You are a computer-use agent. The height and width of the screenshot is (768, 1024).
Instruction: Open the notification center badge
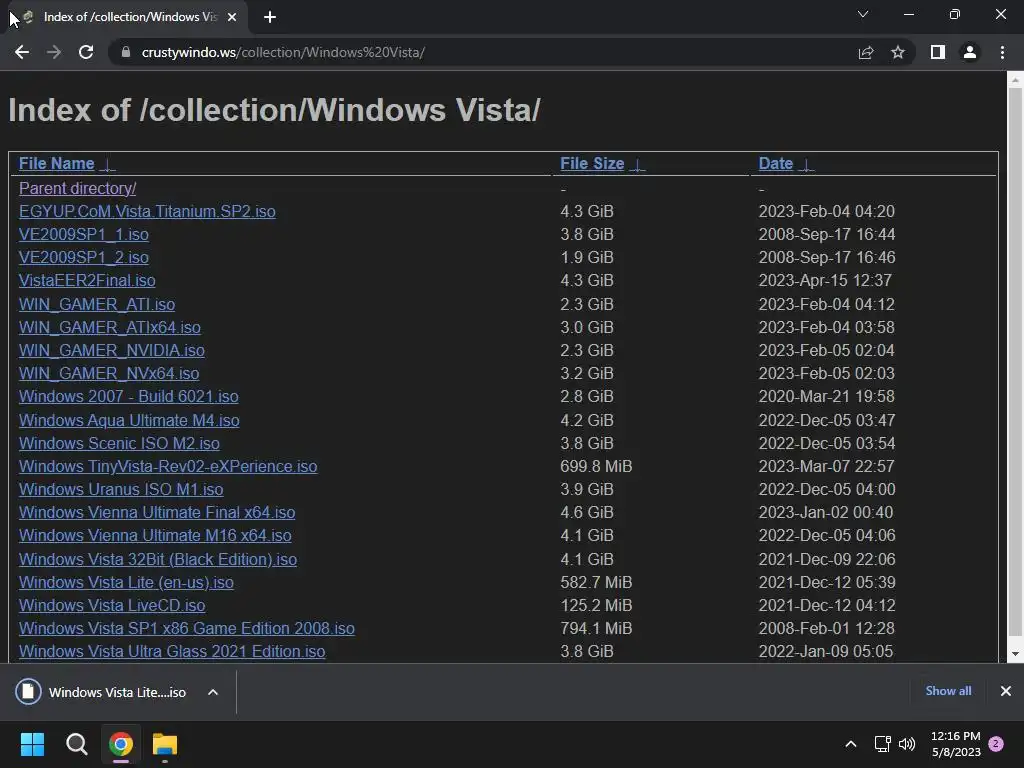[996, 744]
